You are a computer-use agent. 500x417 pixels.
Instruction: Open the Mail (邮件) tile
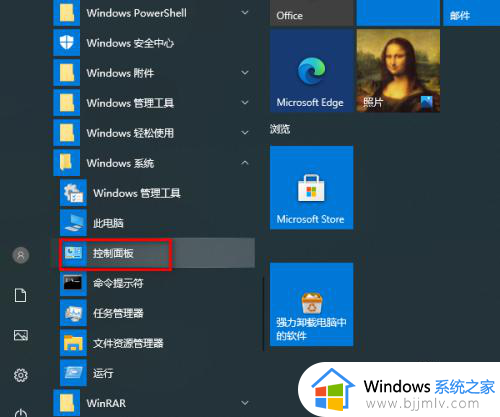[472, 13]
